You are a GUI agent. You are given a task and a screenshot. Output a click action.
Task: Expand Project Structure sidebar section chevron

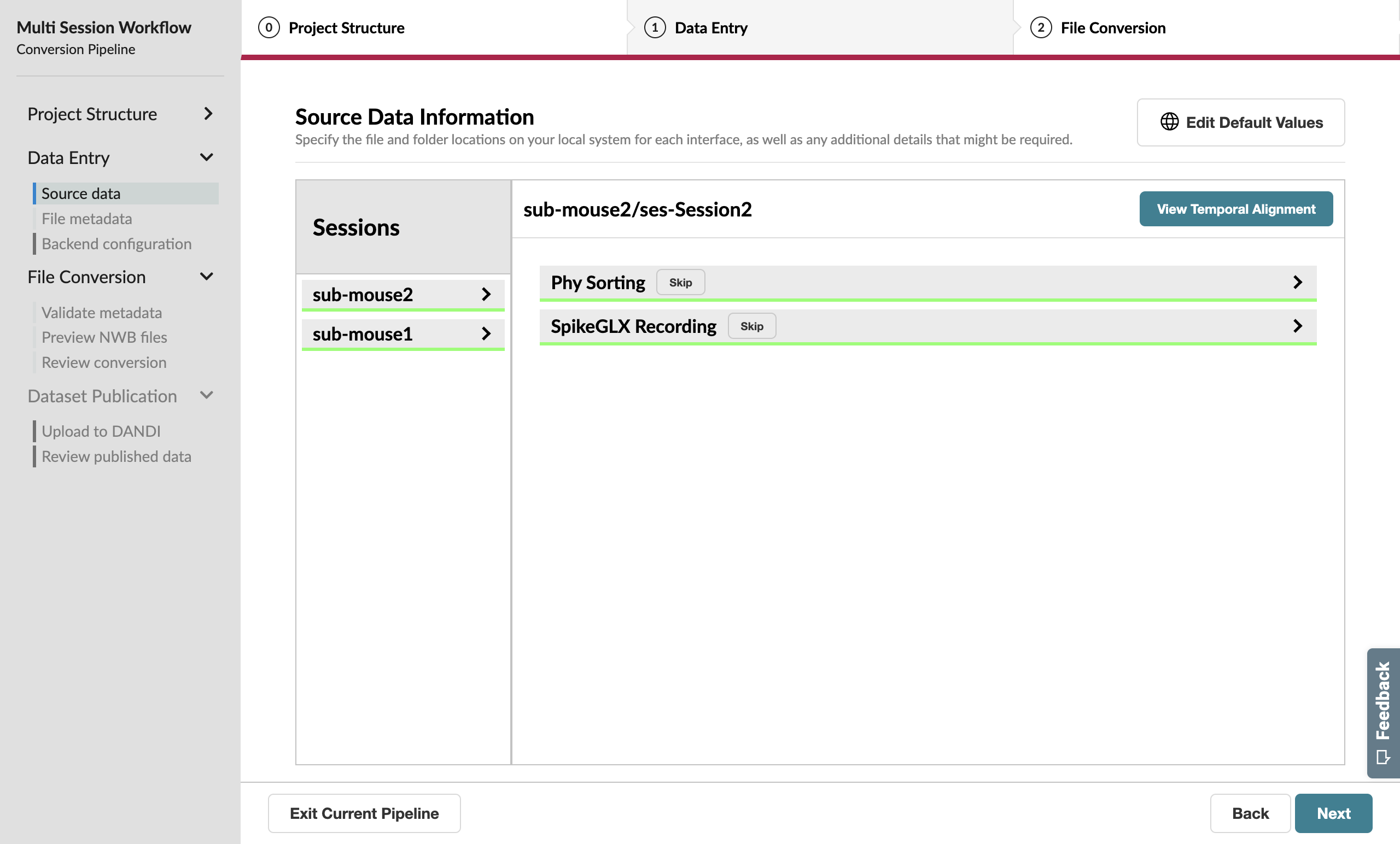[208, 114]
